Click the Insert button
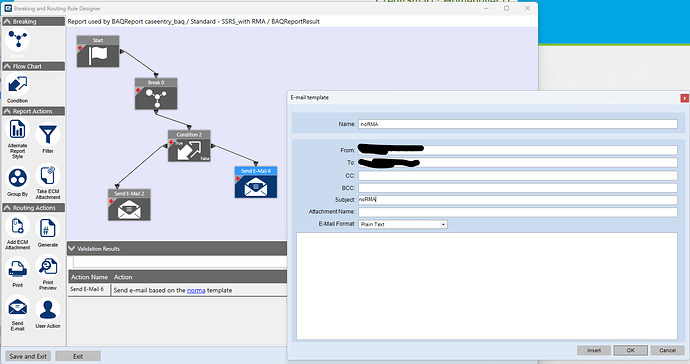The height and width of the screenshot is (364, 690). (594, 350)
